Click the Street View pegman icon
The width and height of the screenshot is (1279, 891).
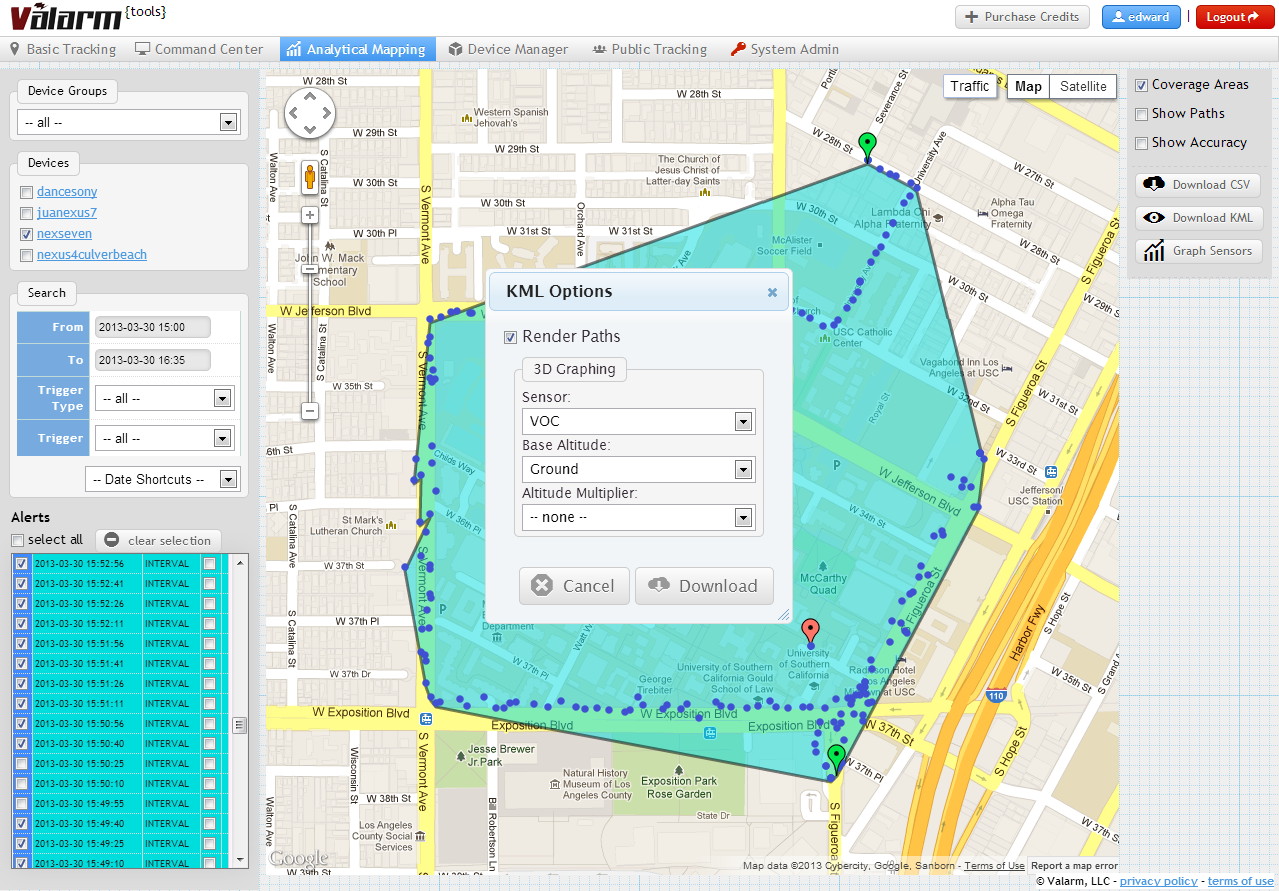coord(310,178)
